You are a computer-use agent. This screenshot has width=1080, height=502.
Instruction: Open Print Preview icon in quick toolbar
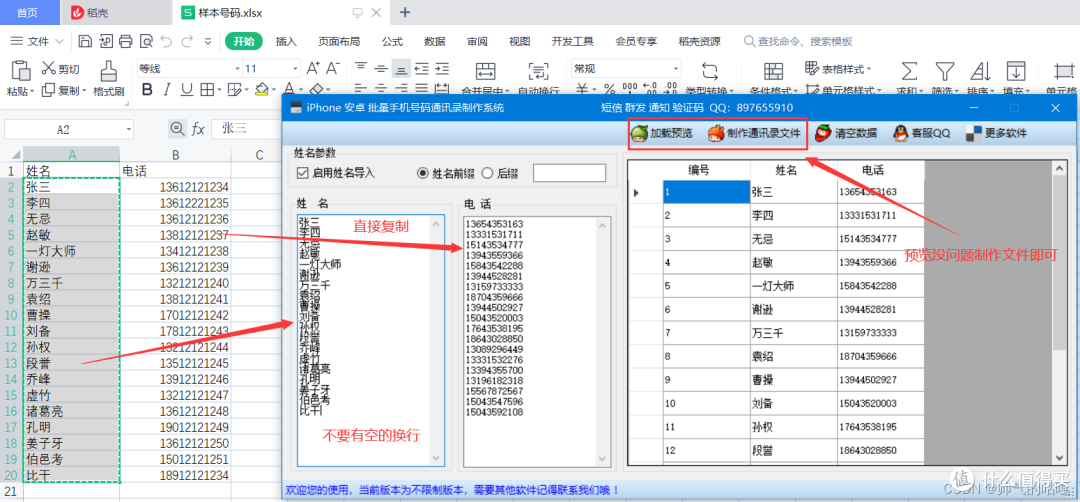145,41
